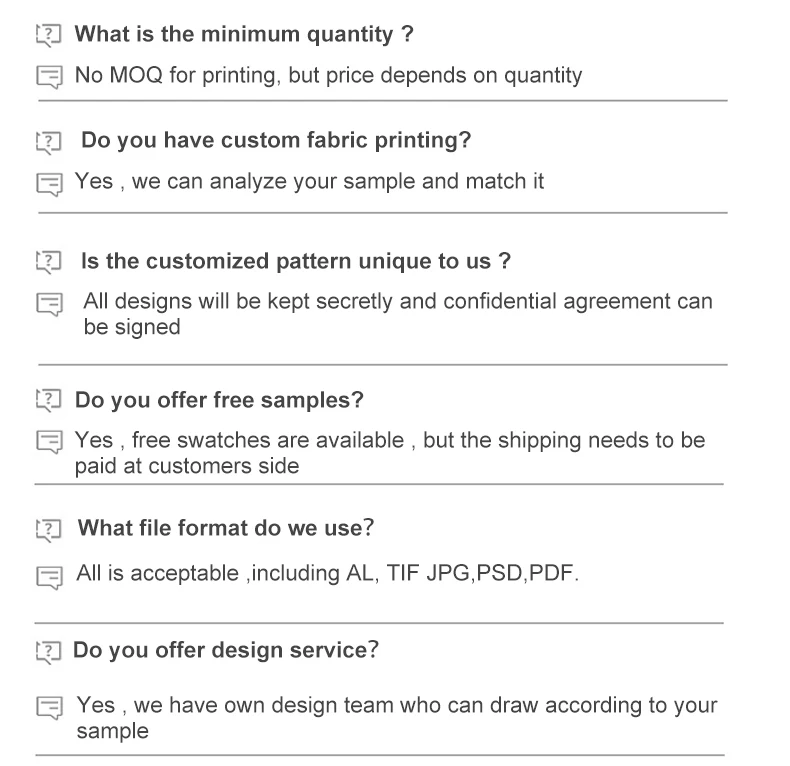790x766 pixels.
Task: Click answer icon beside analyze your sample
Action: 49,184
